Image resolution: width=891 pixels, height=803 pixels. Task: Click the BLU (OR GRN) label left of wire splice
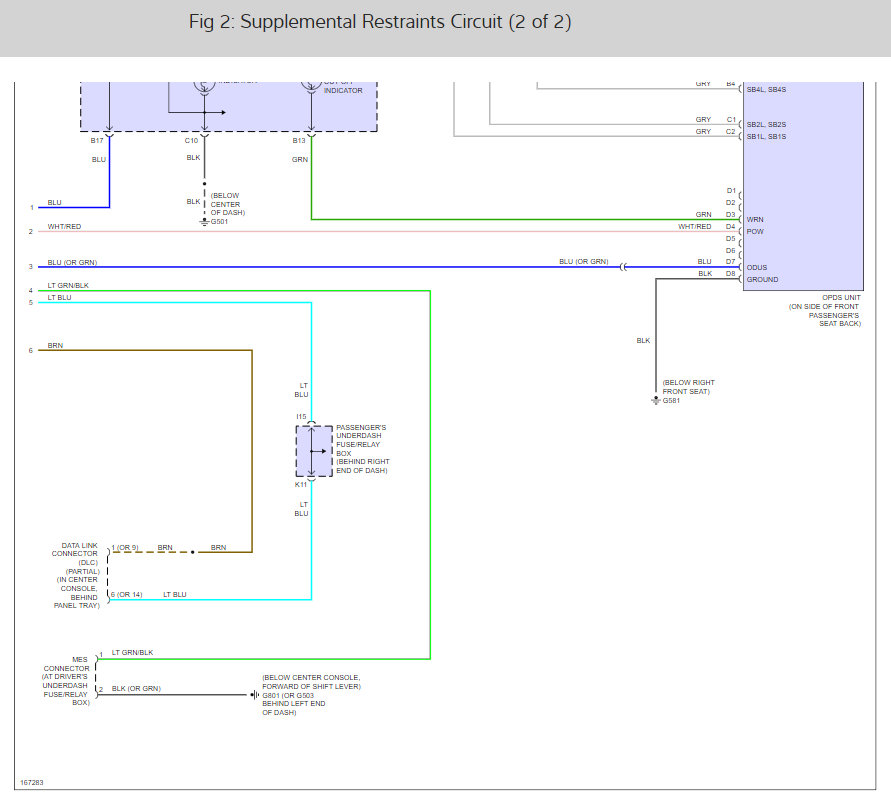pos(584,261)
